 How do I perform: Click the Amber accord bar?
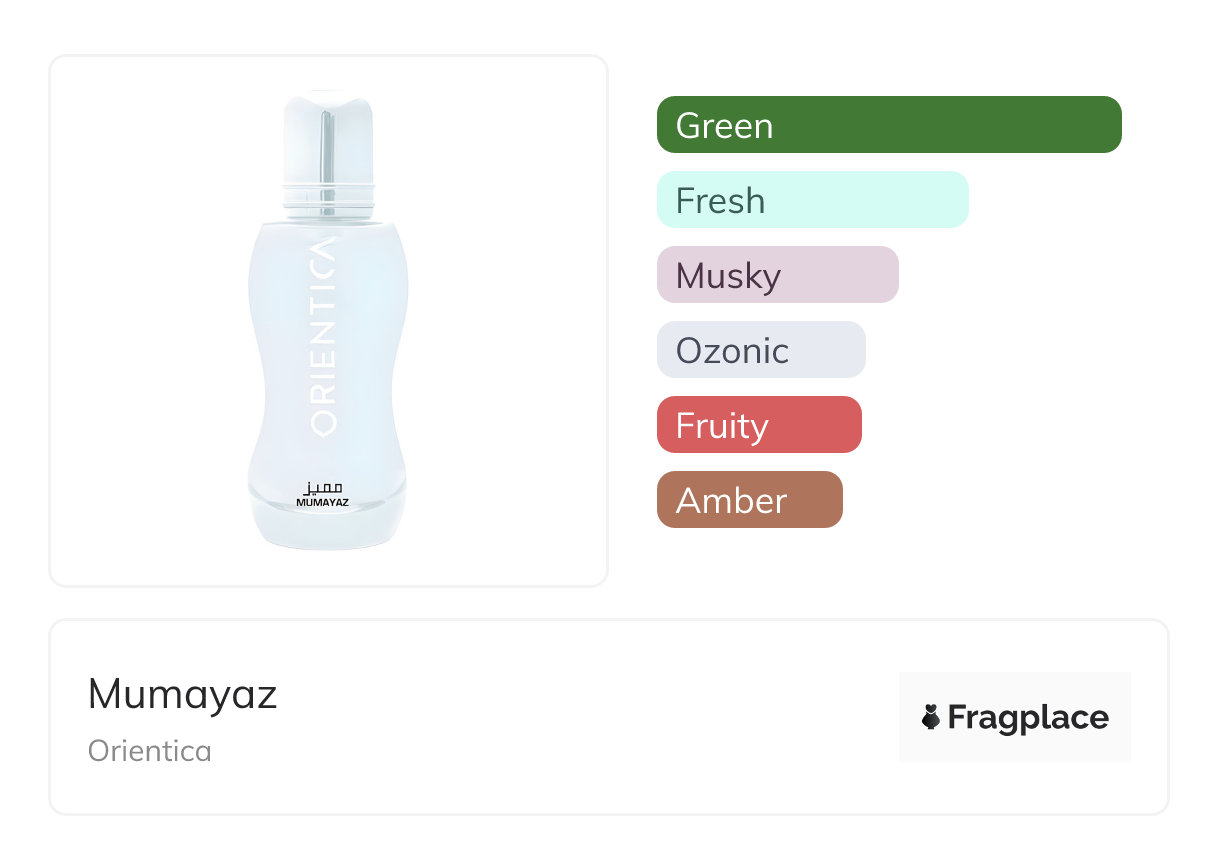pos(749,500)
